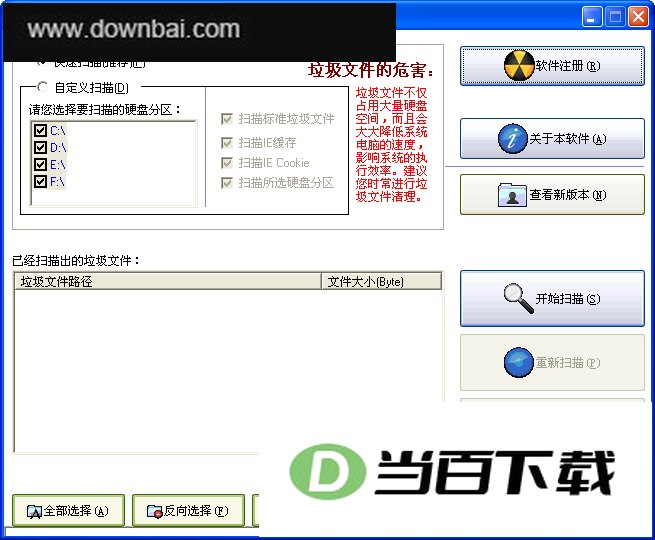Toggle 扫描IE缓存 checkbox

tap(227, 143)
